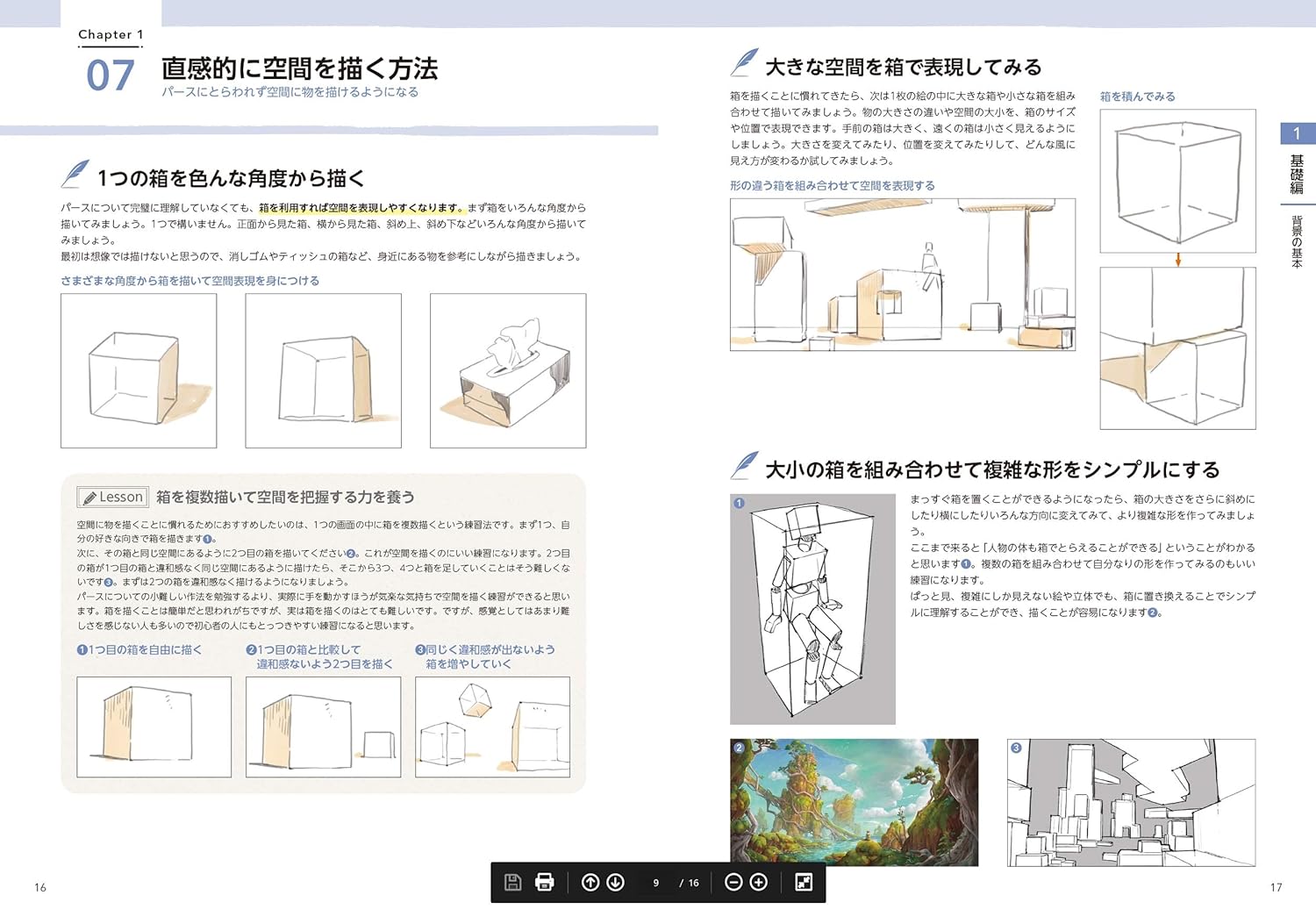Toggle the fit-to-page view icon
This screenshot has width=1316, height=924.
804,882
